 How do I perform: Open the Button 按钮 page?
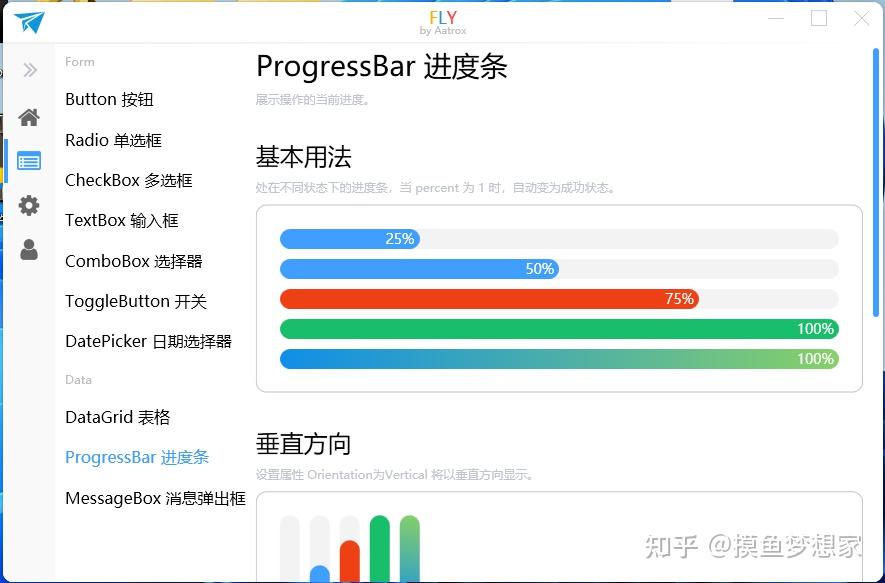click(x=108, y=99)
